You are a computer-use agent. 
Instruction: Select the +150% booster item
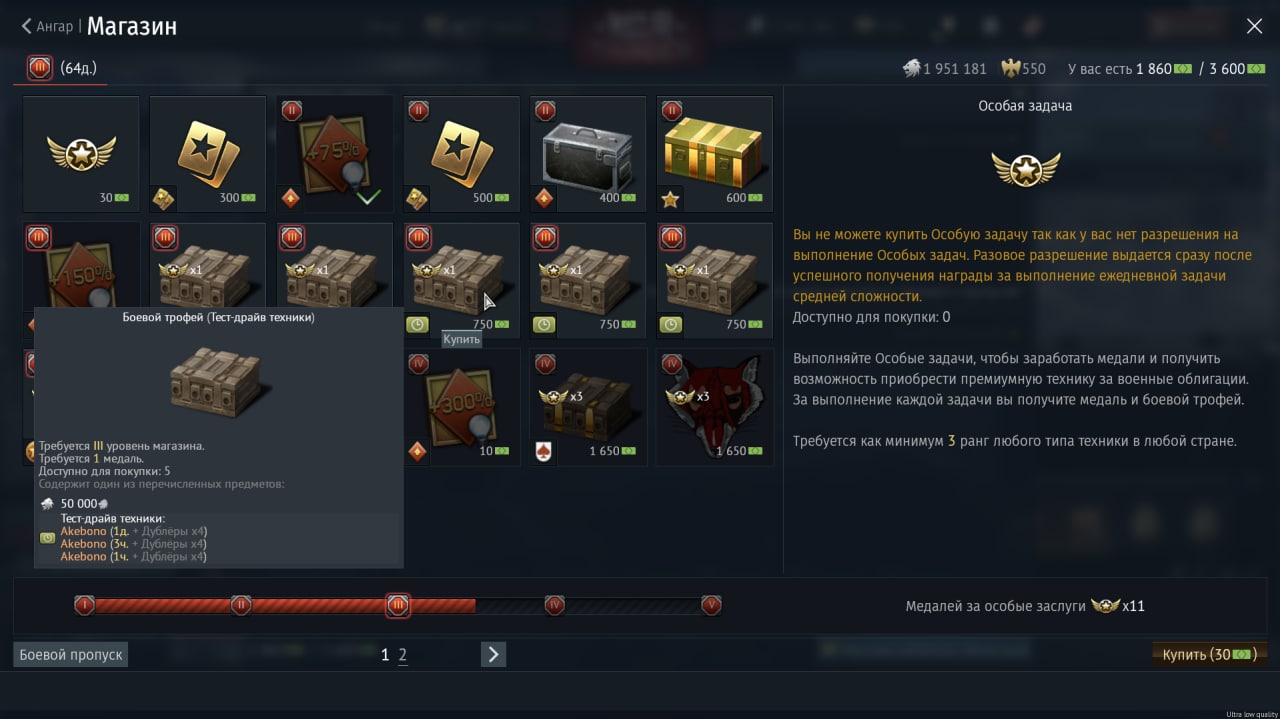[x=81, y=265]
